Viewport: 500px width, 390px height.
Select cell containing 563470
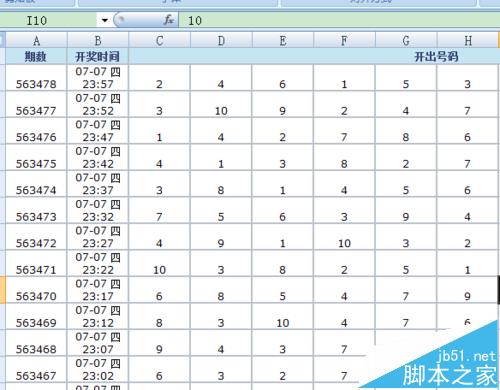[36, 290]
